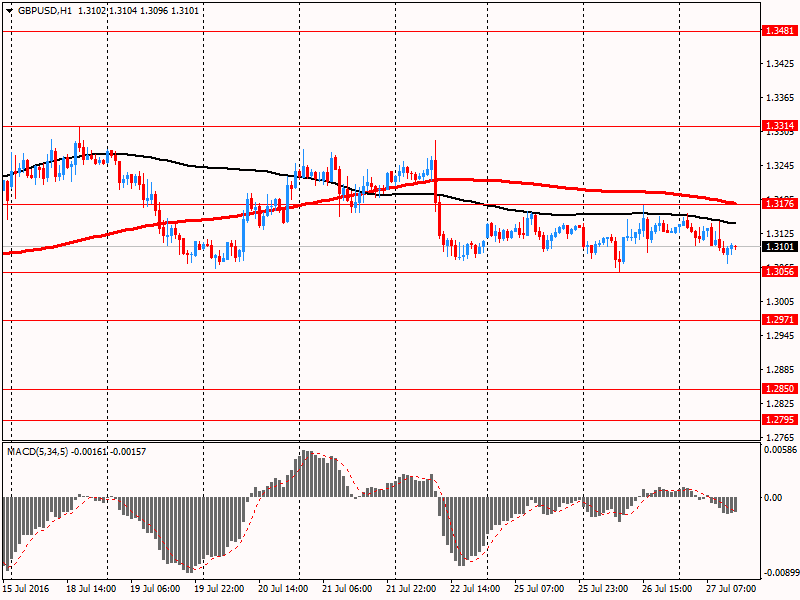The image size is (800, 600).
Task: Click the 1.2885 price scale value
Action: tap(780, 369)
